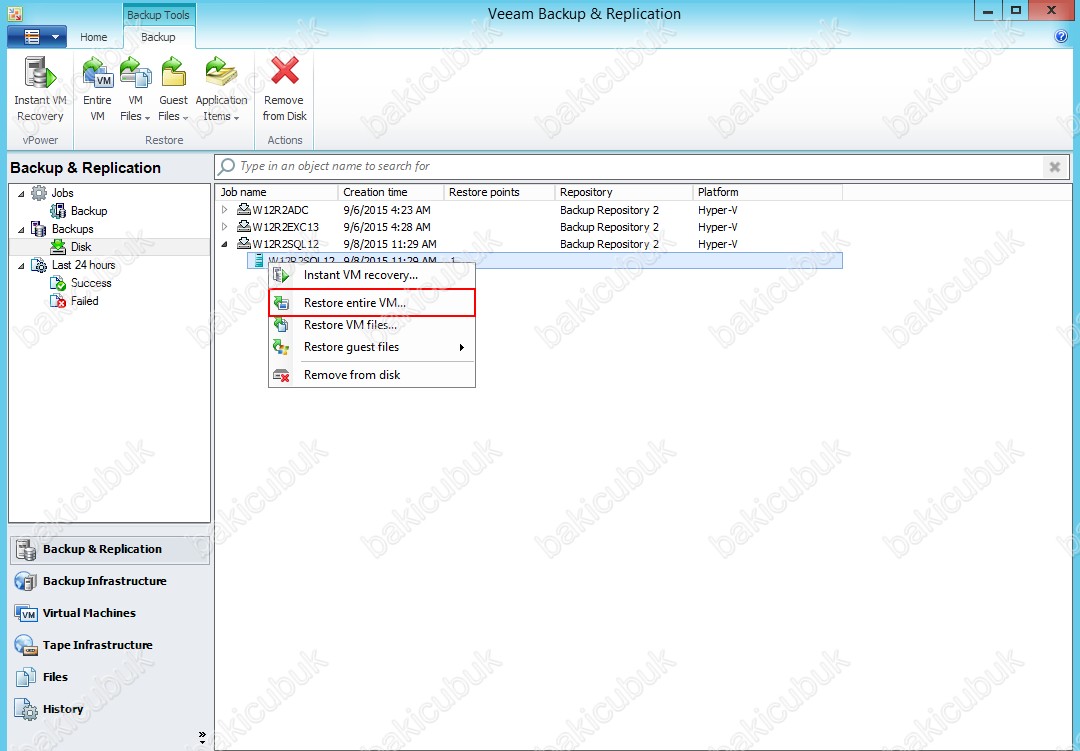Select Disk under Backups in tree
The width and height of the screenshot is (1080, 751).
coord(81,247)
